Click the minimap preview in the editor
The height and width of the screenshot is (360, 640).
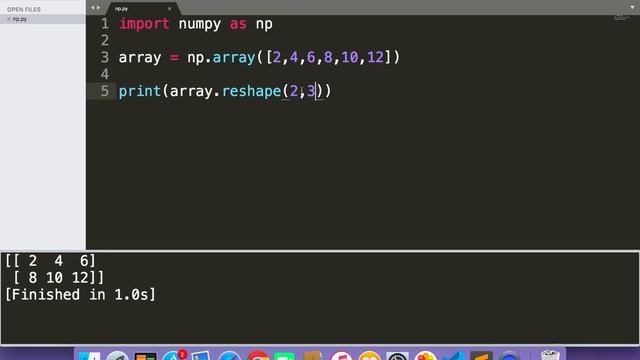pyautogui.click(x=621, y=18)
